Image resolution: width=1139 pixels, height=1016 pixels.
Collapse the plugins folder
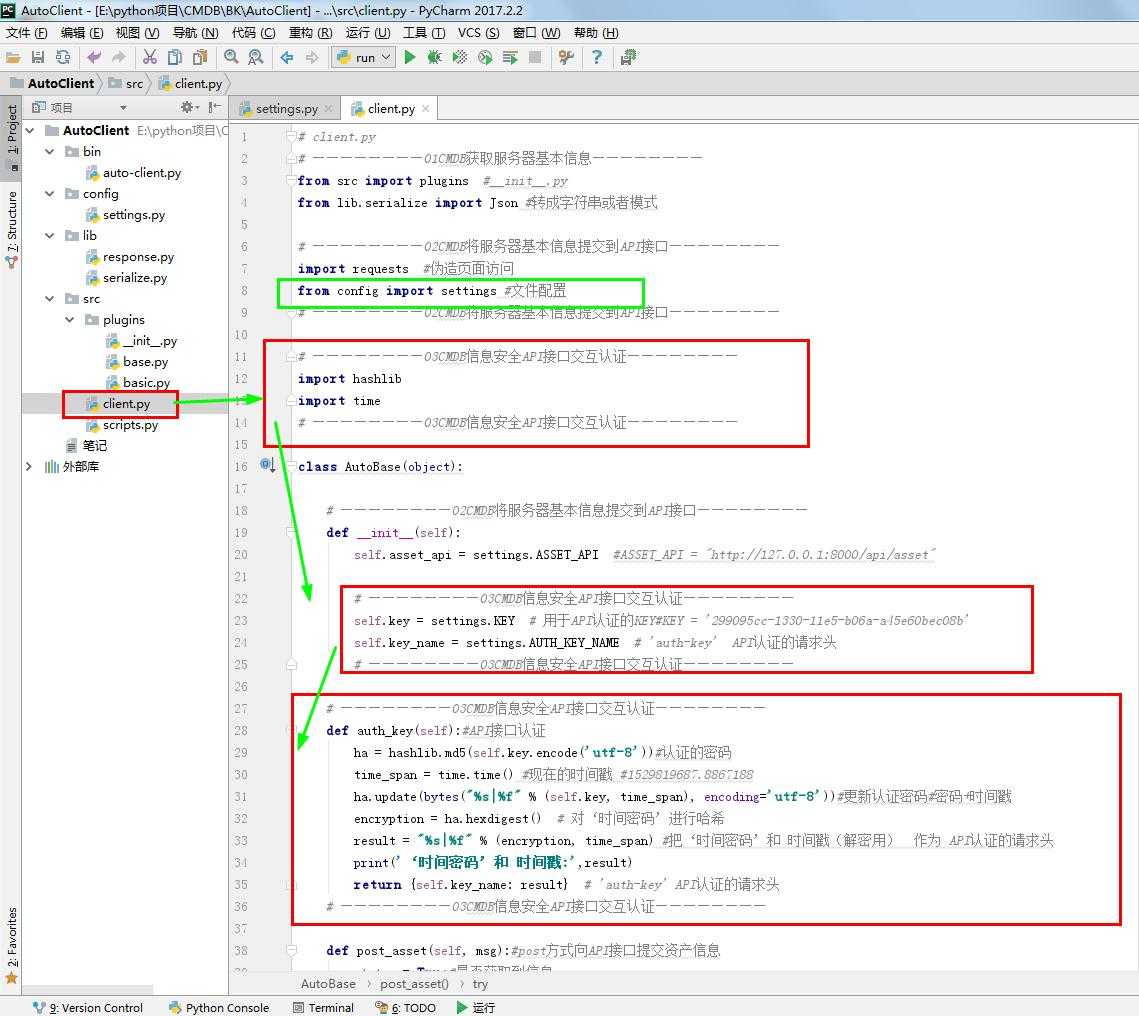(70, 320)
